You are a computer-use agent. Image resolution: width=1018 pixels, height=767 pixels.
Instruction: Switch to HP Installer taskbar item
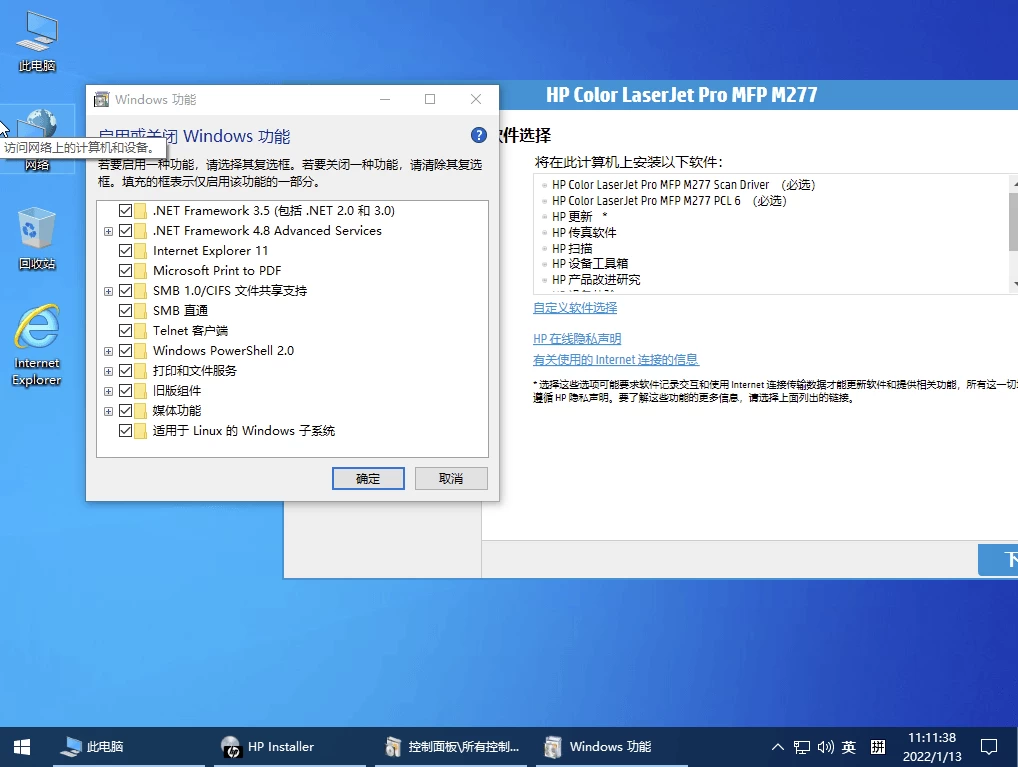tap(268, 746)
